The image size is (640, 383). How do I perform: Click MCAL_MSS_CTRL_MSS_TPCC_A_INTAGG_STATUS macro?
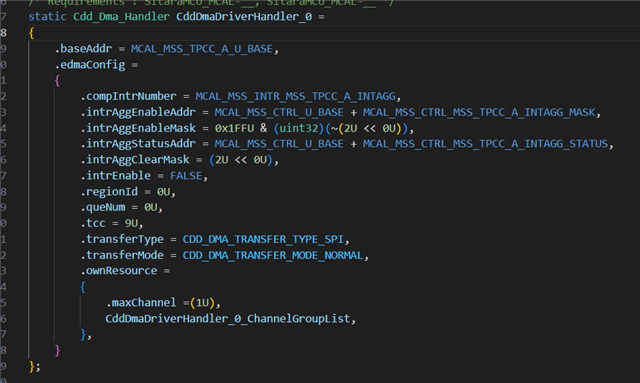tap(486, 144)
